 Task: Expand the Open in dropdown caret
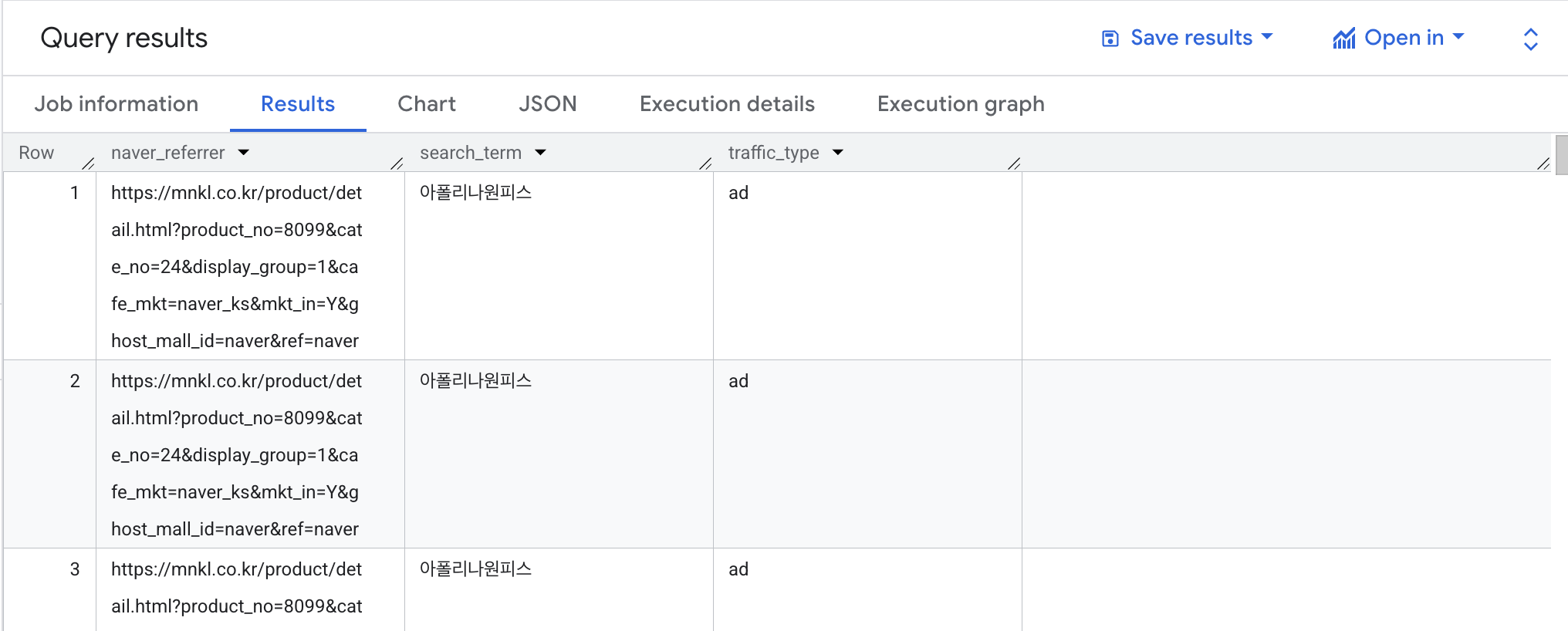point(1458,37)
